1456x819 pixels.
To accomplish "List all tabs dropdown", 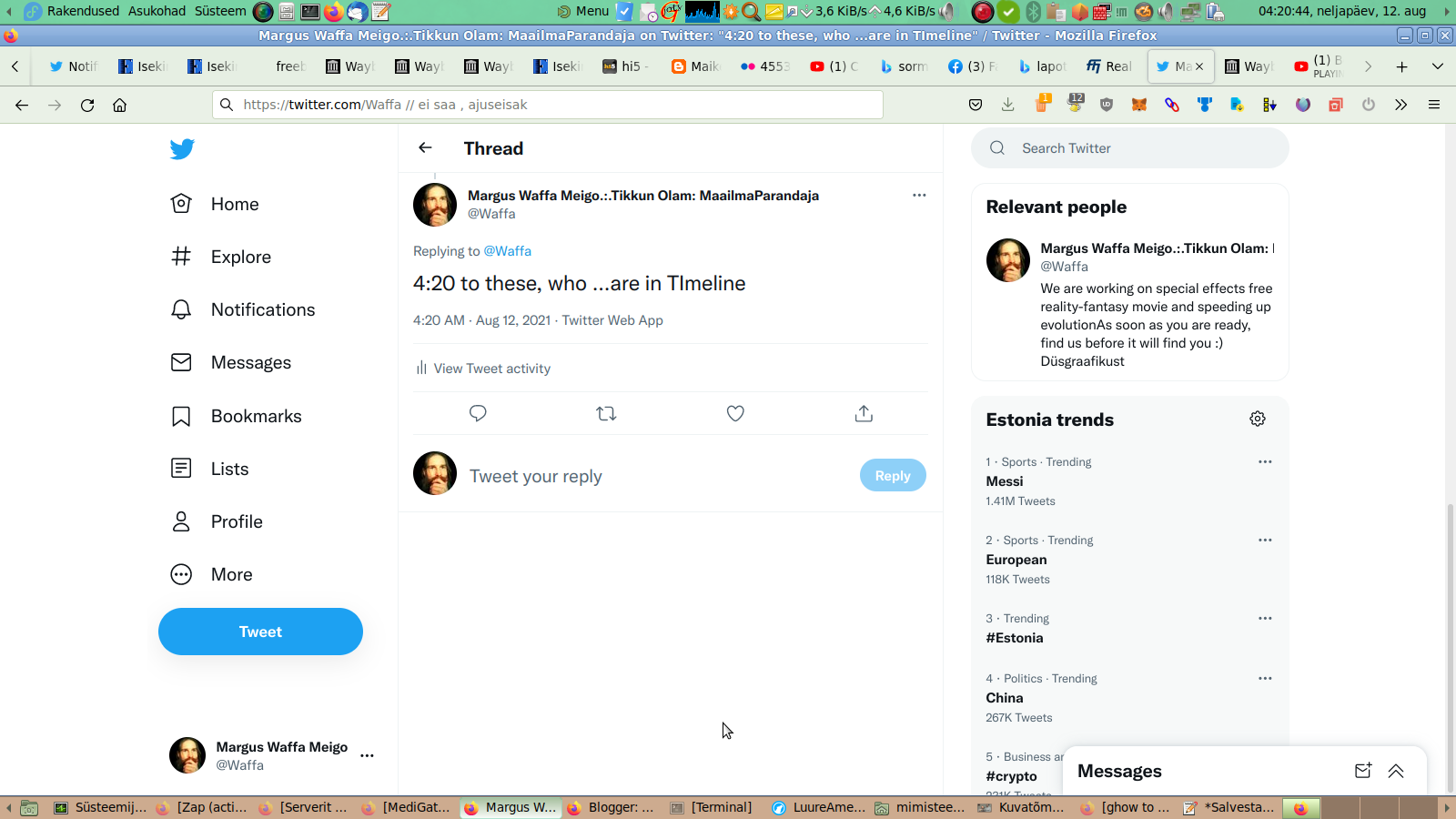I will (1438, 66).
